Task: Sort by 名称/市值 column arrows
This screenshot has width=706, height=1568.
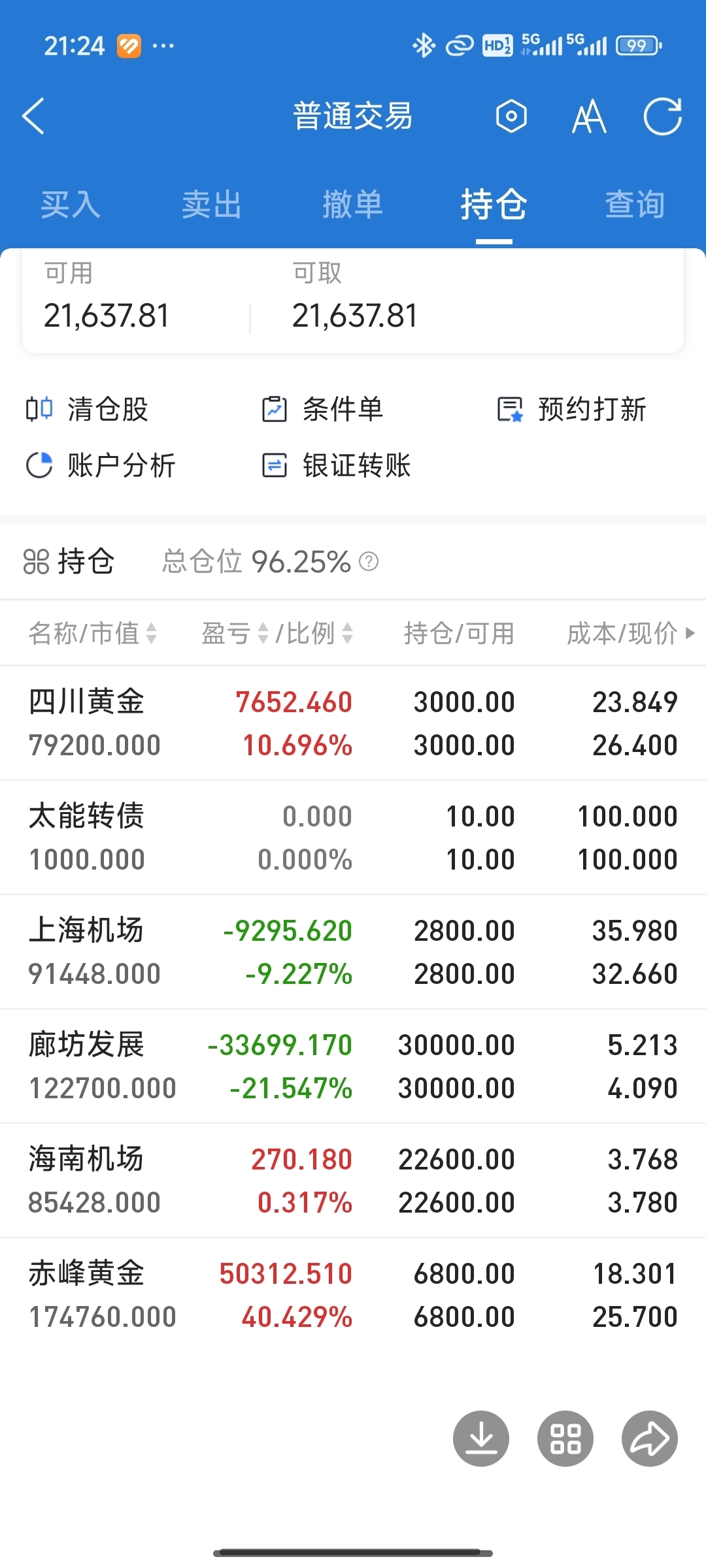Action: point(152,633)
